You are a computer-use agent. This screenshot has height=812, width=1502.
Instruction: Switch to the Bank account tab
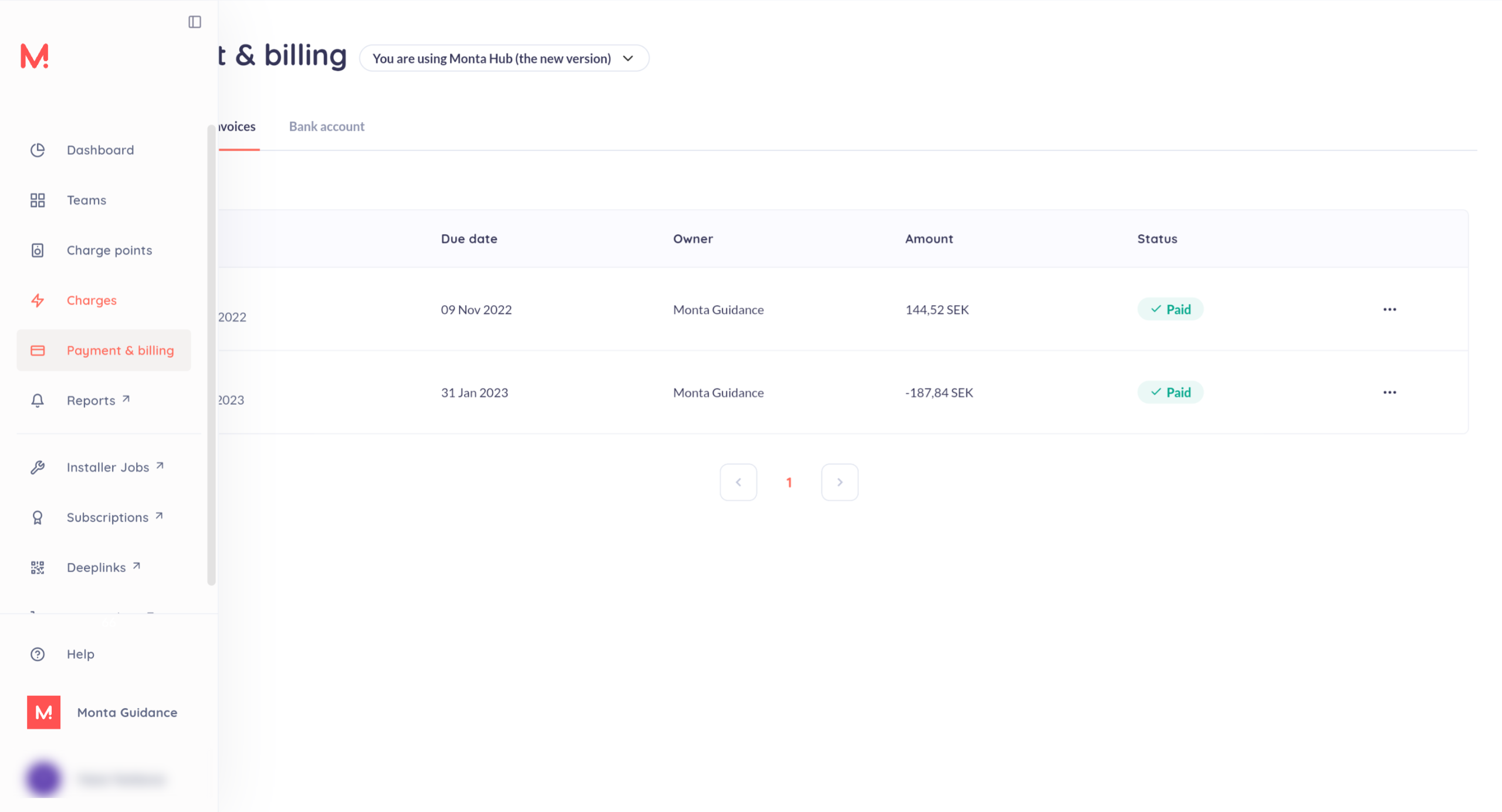326,127
